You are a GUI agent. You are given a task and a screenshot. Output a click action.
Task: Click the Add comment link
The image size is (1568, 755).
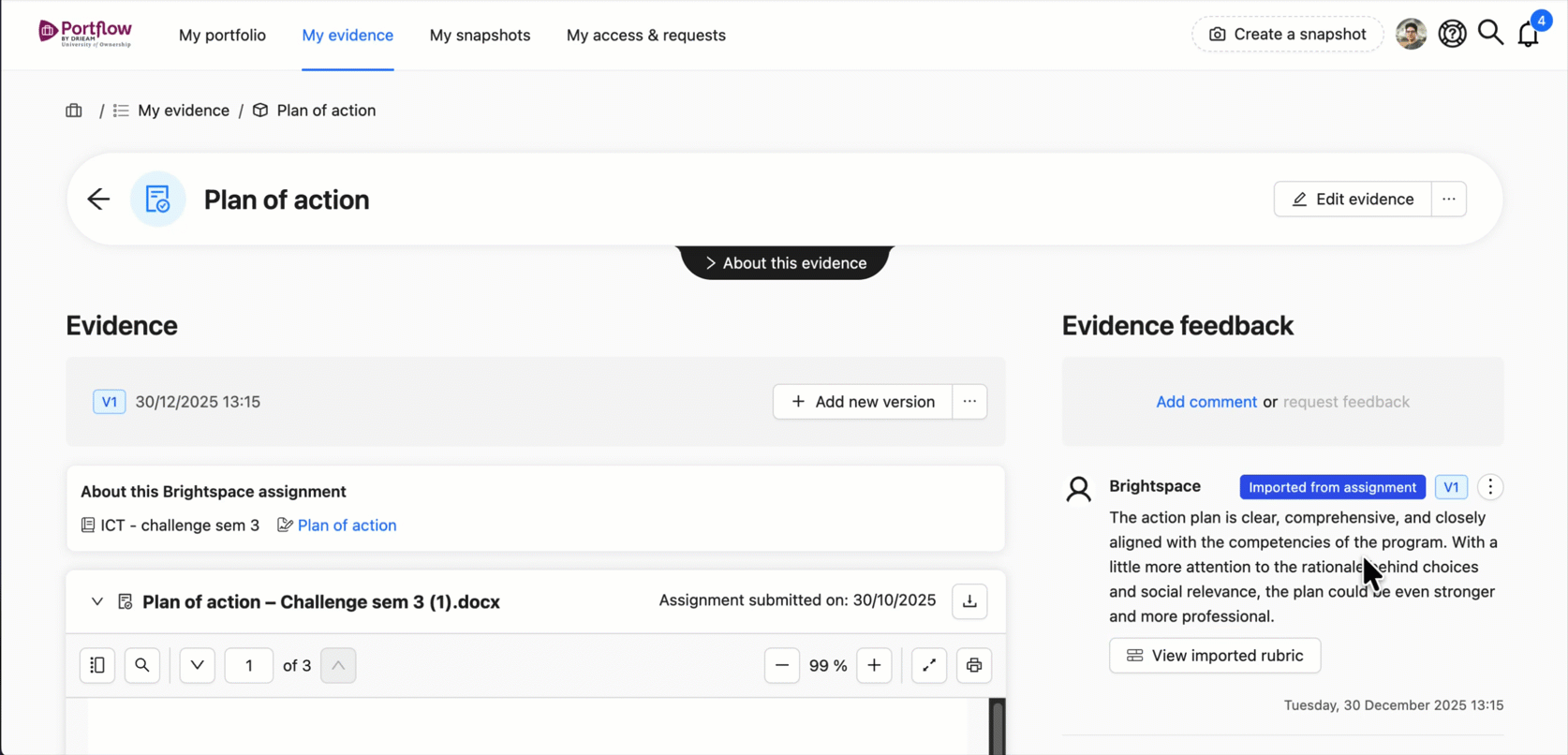coord(1206,402)
